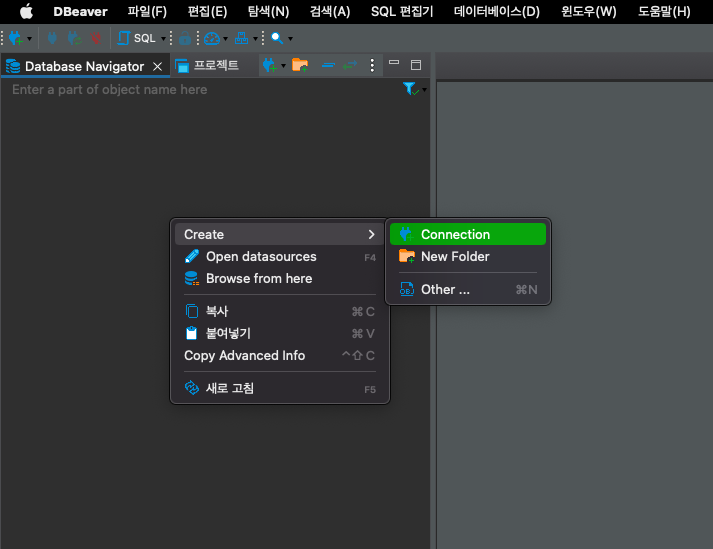Open the 도움말(H) menu

pyautogui.click(x=664, y=11)
